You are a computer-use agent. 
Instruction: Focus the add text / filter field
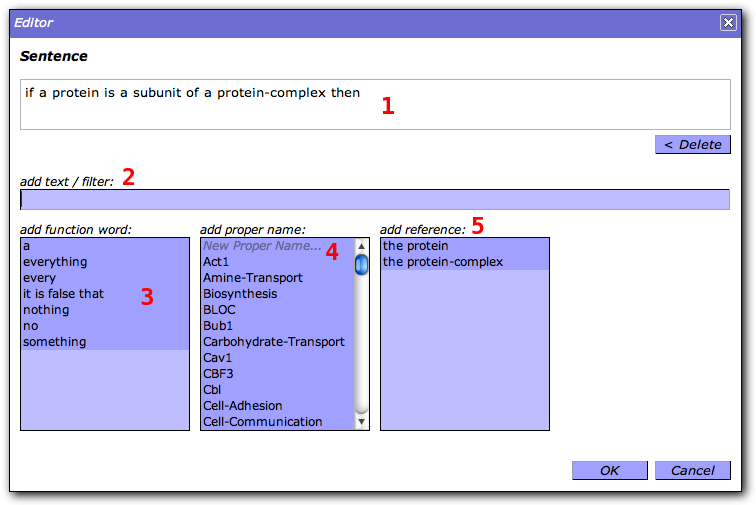click(375, 200)
